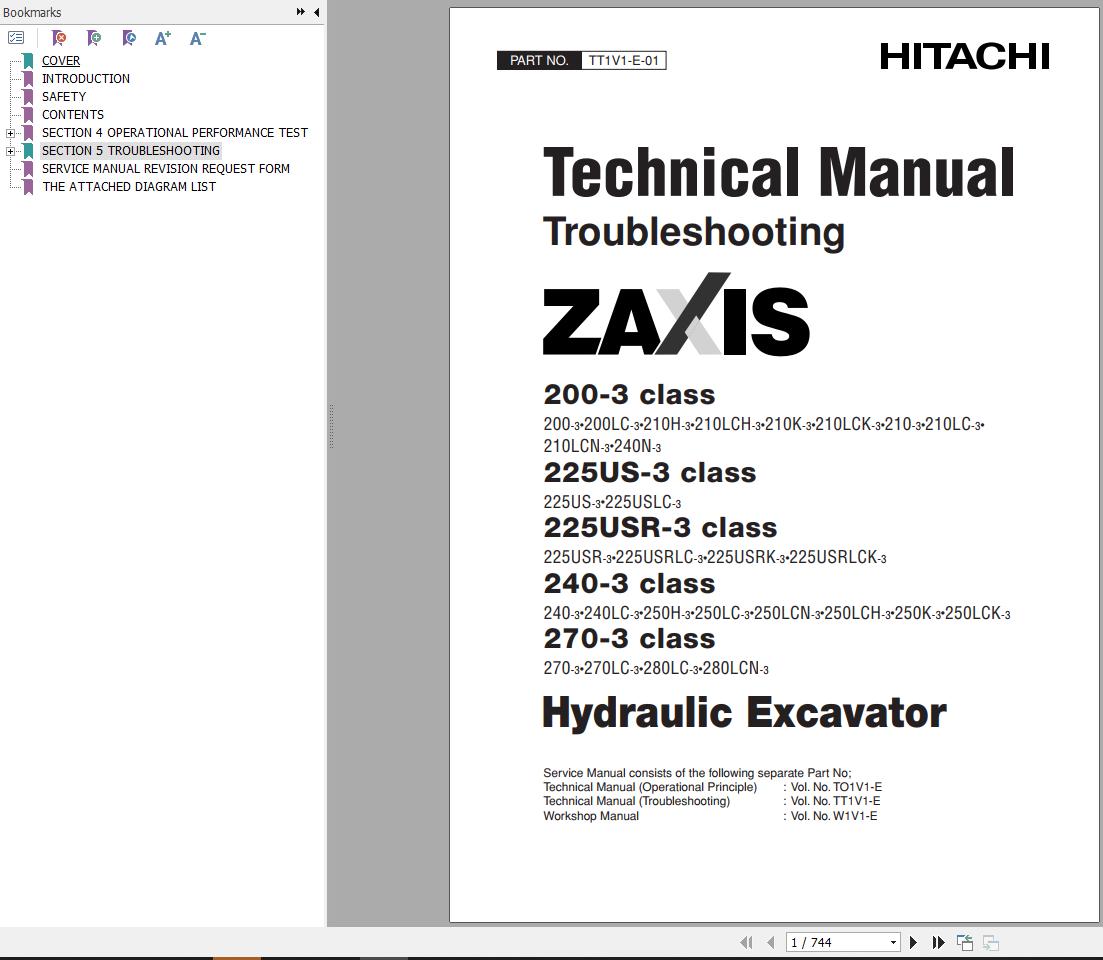The width and height of the screenshot is (1103, 960).
Task: Click the text Vol. No. TO1V1-E
Action: tap(836, 787)
